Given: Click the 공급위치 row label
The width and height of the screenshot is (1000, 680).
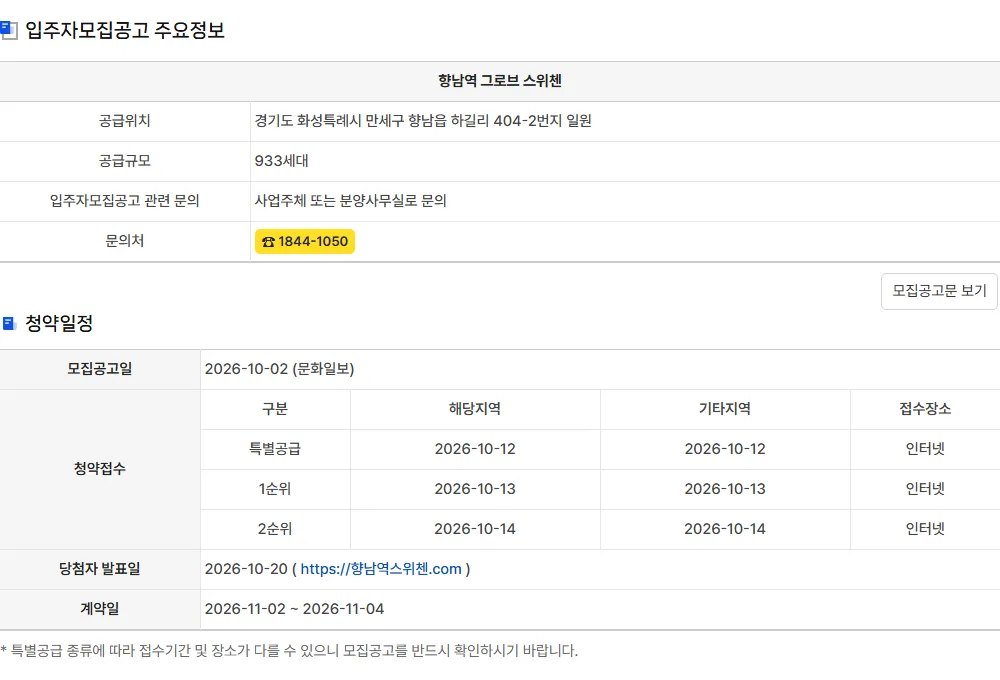Looking at the screenshot, I should [x=124, y=121].
